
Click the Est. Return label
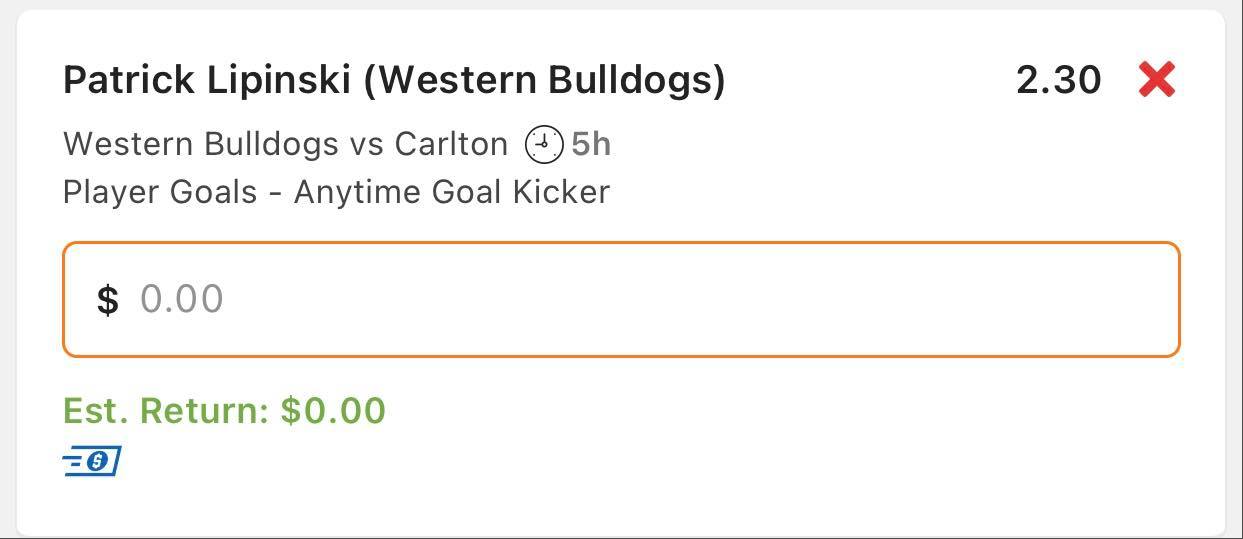(x=166, y=411)
